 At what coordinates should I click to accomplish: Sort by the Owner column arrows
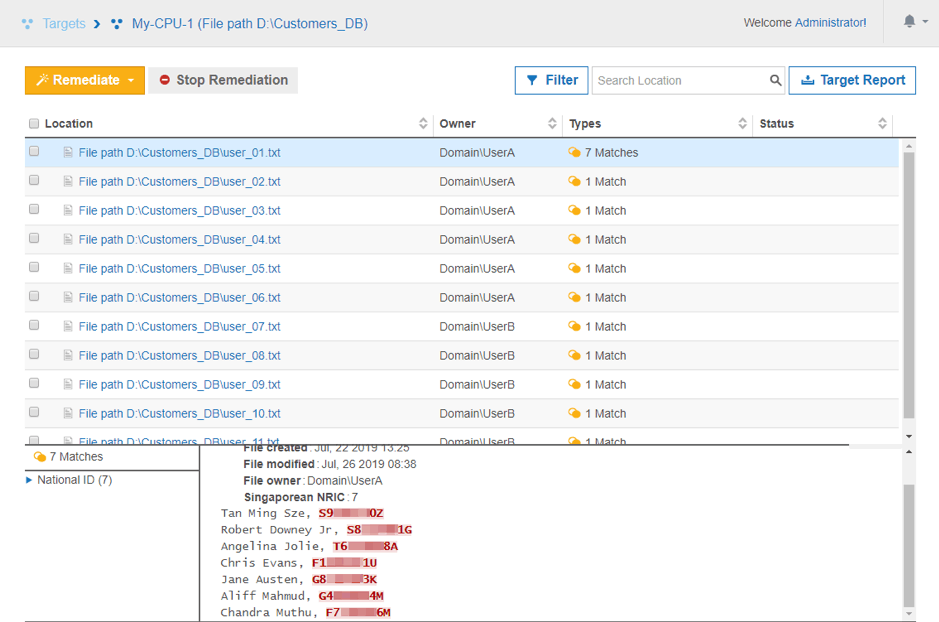tap(552, 124)
